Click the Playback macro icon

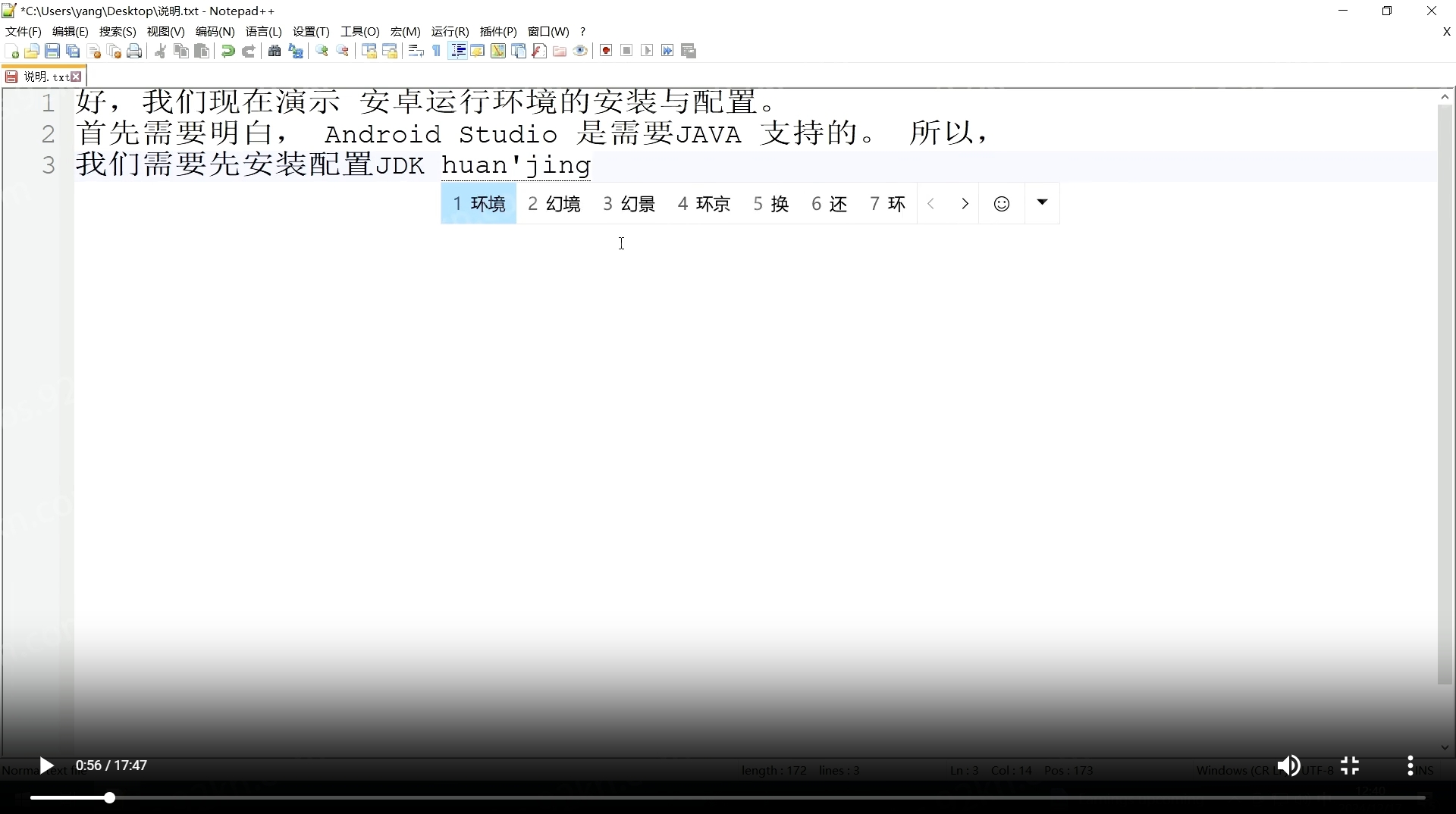tap(647, 51)
